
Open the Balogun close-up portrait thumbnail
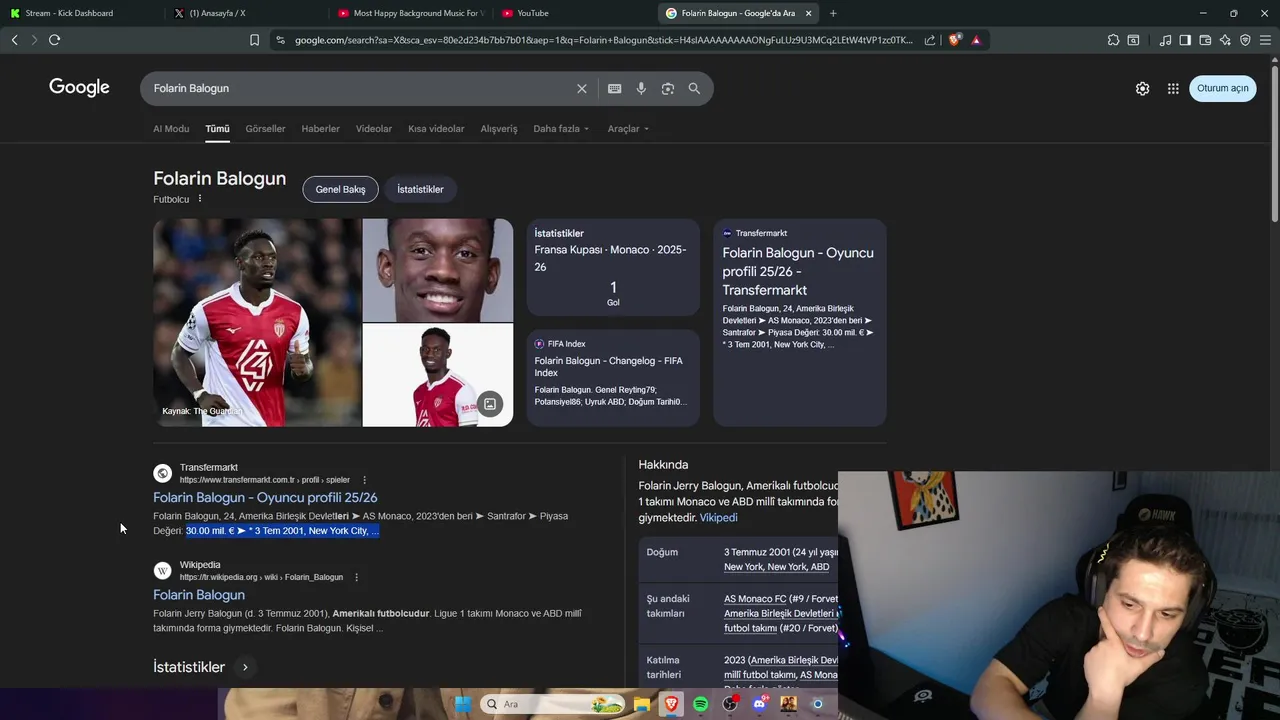tap(438, 270)
